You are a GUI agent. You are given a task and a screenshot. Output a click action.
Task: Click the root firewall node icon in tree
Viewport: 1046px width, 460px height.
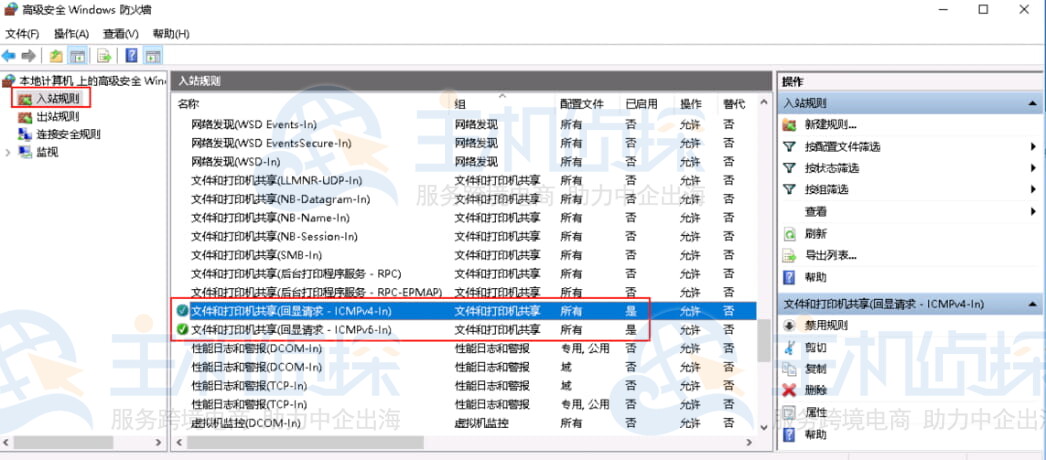[x=9, y=81]
